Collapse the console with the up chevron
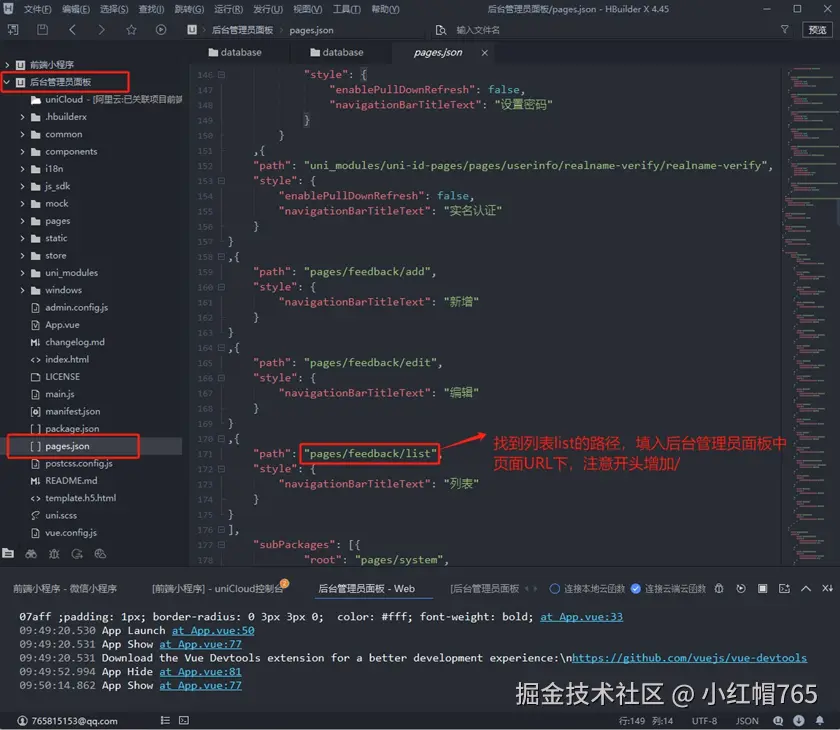The height and width of the screenshot is (730, 840). coord(806,589)
